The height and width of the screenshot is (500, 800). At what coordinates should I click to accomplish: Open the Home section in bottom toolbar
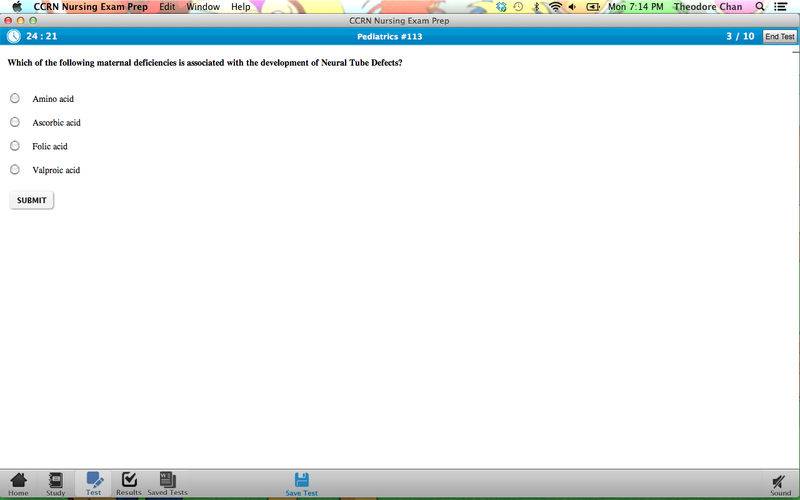(18, 484)
